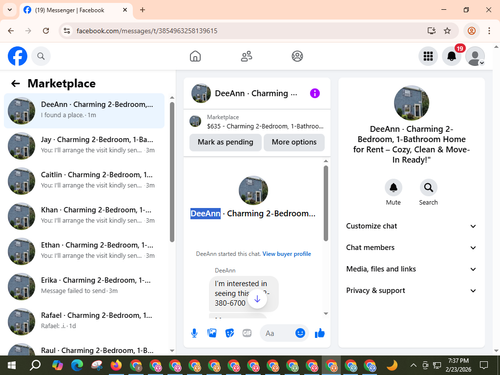
Task: Click the conversation list scrollbar
Action: coord(172,172)
